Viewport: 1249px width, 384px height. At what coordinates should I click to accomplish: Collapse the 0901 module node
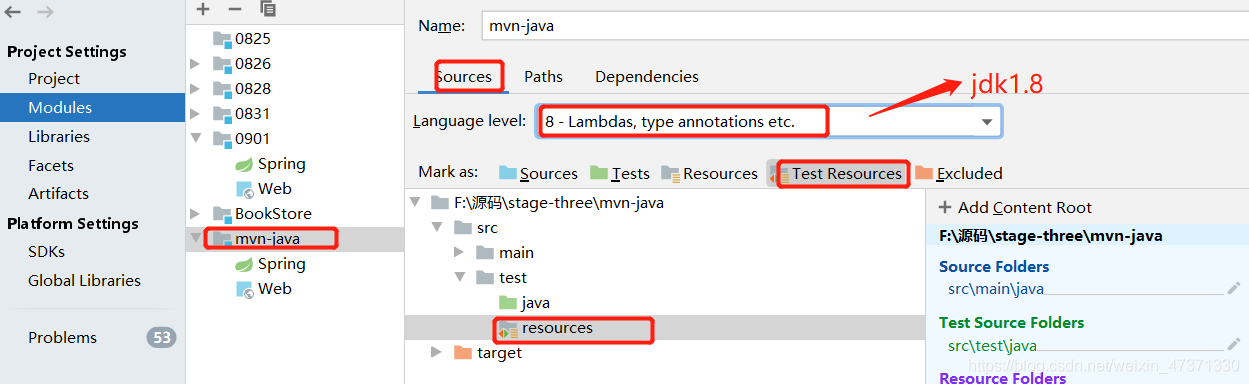195,139
